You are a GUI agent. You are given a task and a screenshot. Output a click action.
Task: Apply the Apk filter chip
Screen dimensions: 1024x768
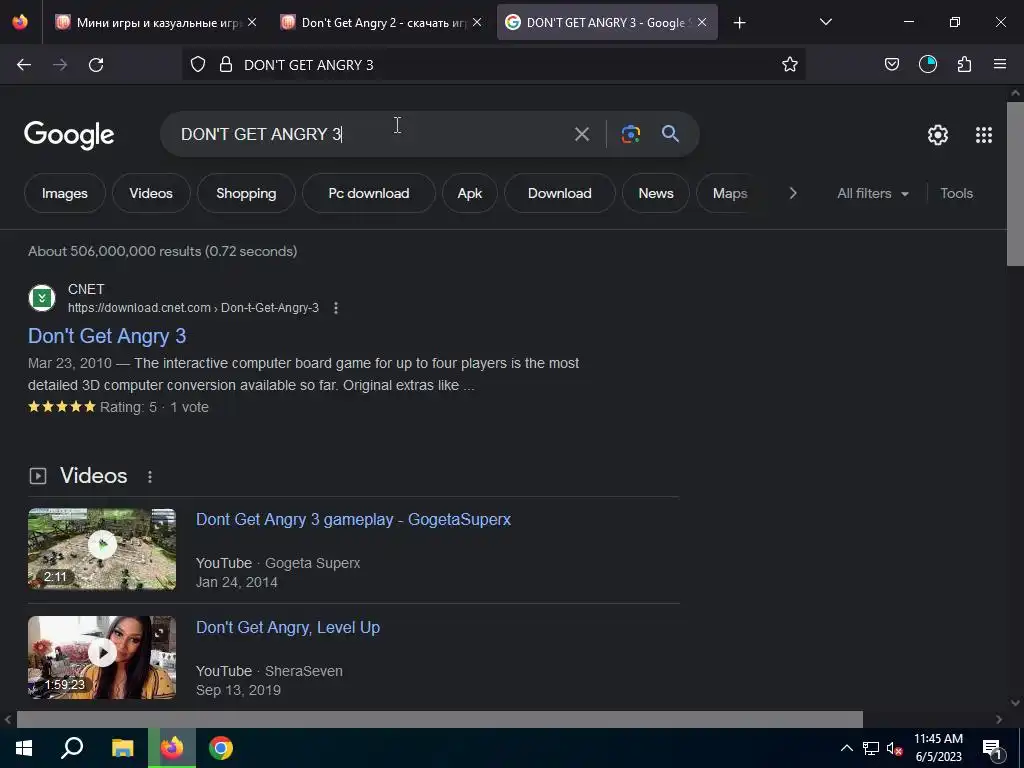tap(470, 193)
